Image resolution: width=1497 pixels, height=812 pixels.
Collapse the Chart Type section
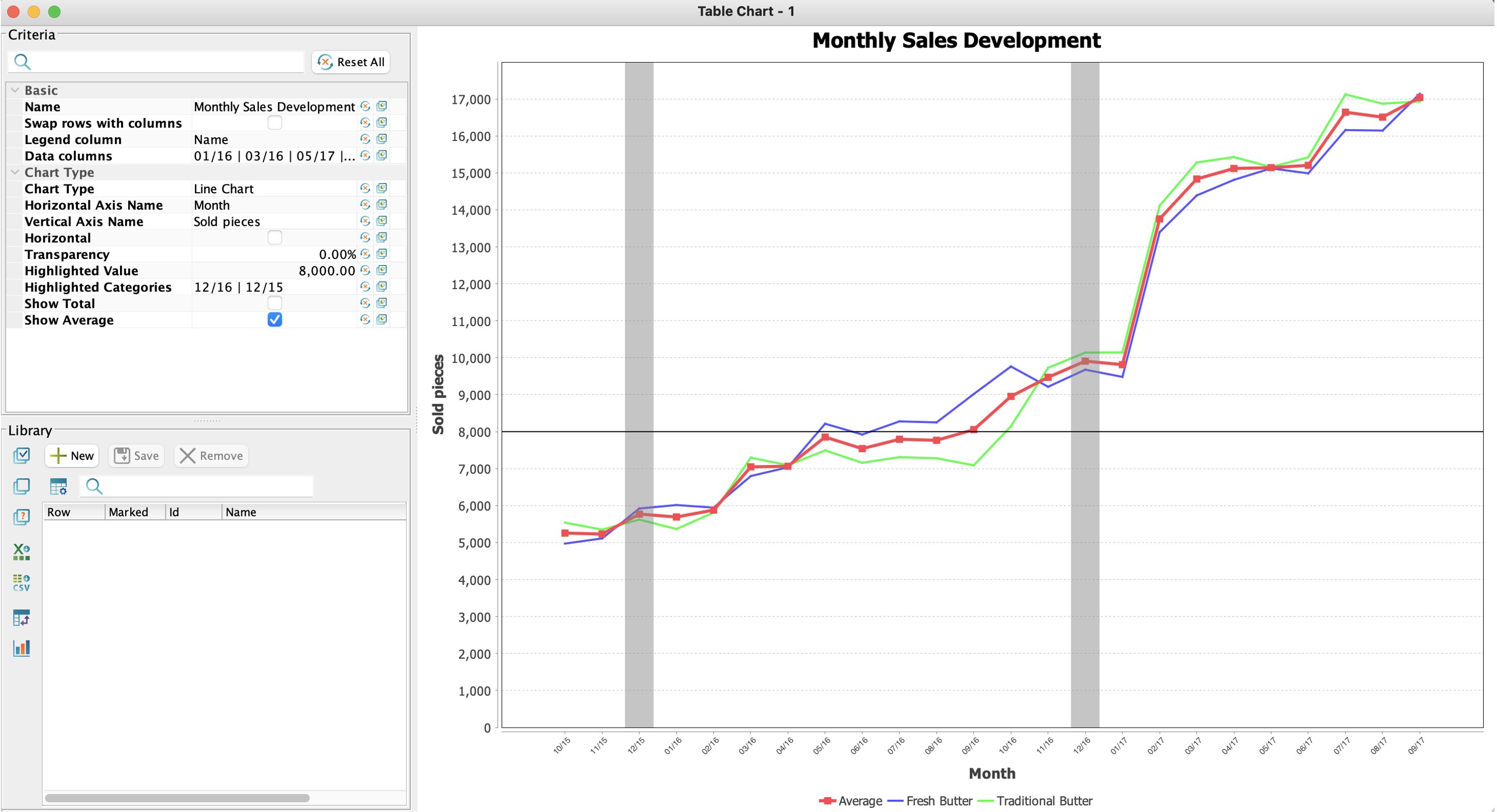pos(15,172)
